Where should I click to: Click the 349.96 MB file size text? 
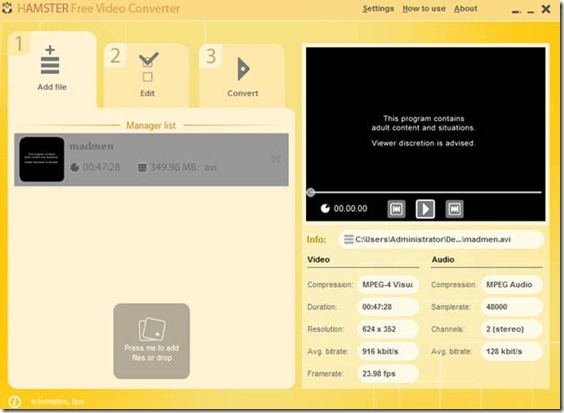[x=173, y=167]
